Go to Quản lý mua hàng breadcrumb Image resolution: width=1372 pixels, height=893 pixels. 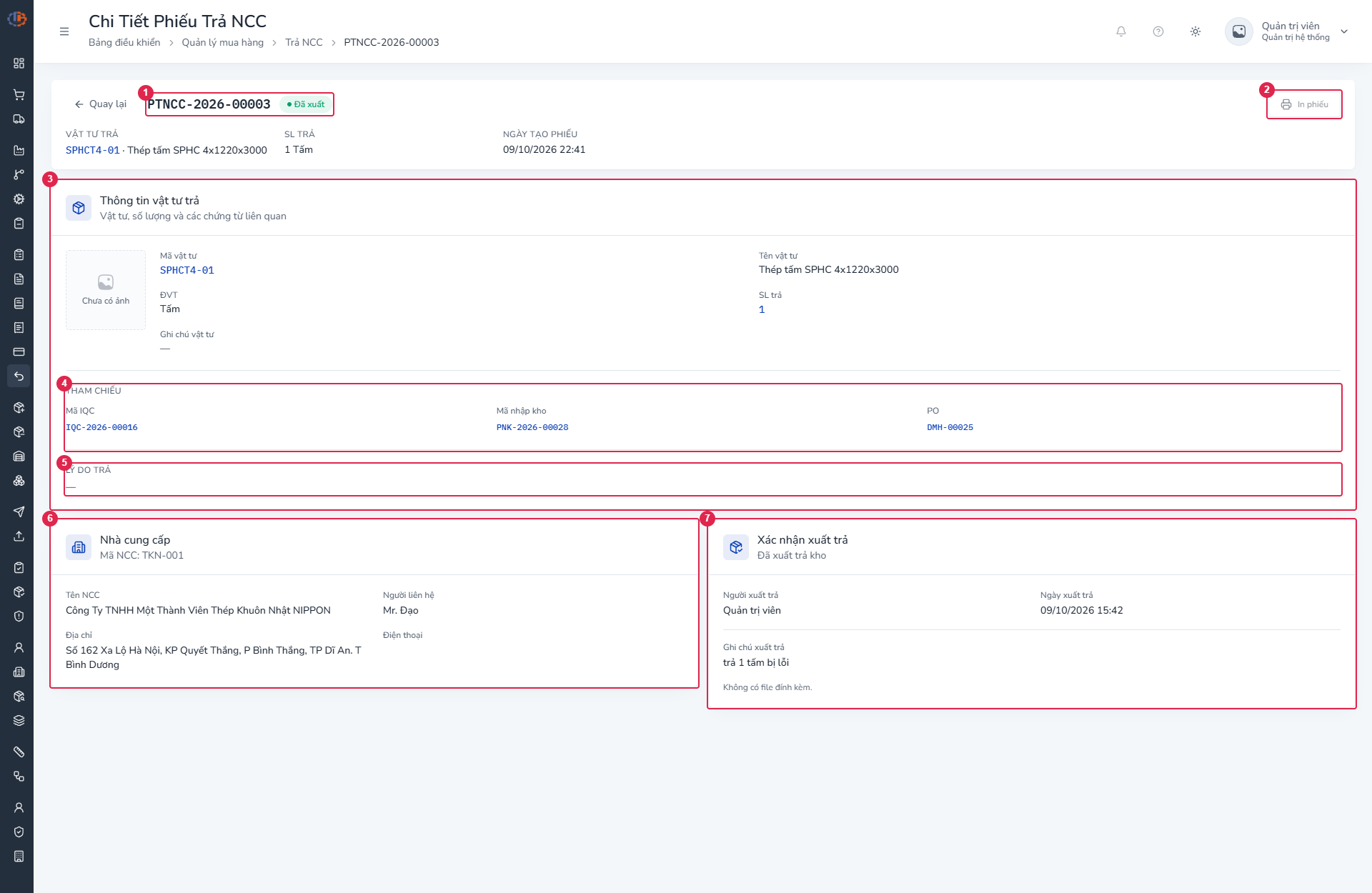[222, 43]
